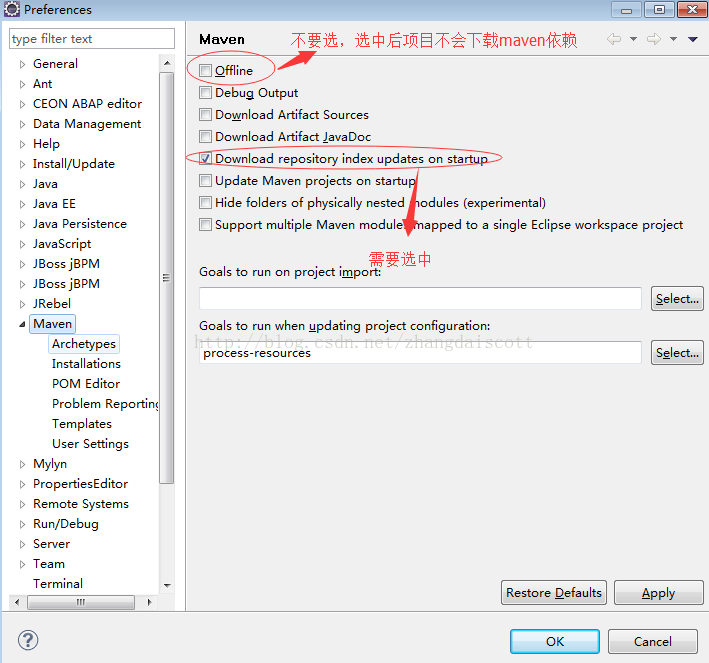Click the horizontal scroll right arrow
The width and height of the screenshot is (709, 663).
tap(149, 602)
